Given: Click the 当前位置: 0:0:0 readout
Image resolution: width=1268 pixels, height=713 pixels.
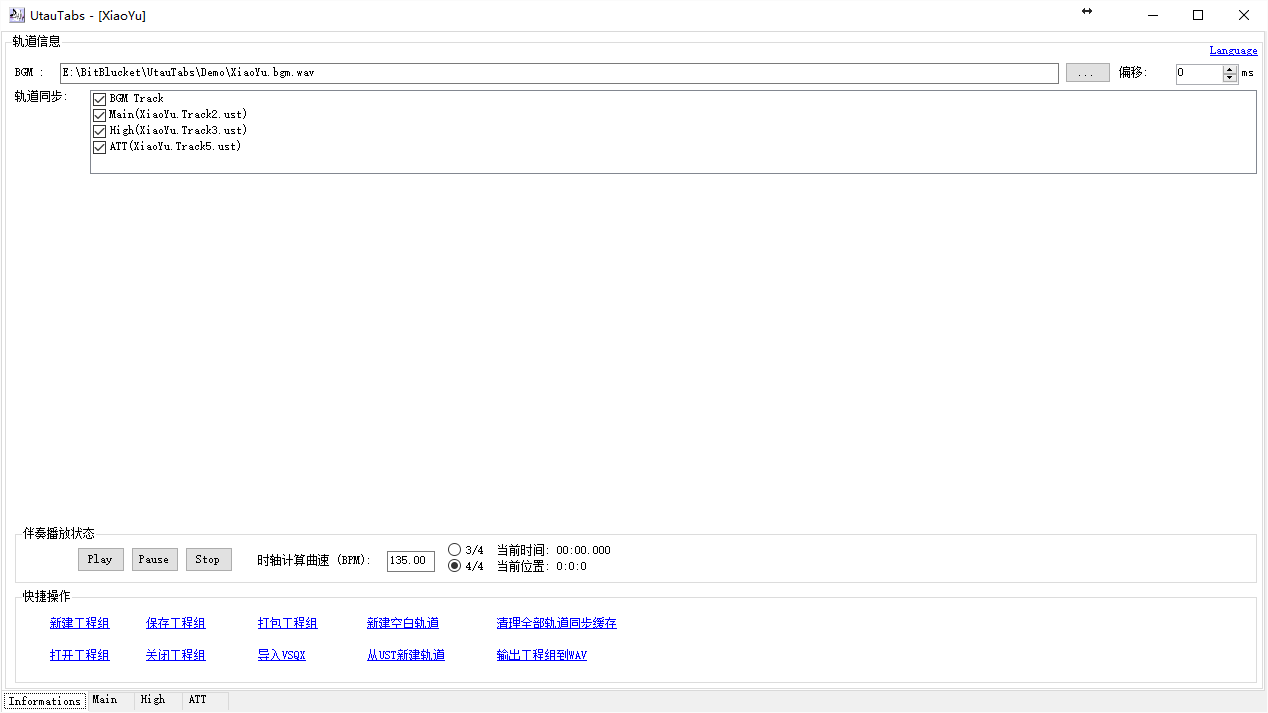Looking at the screenshot, I should pos(542,566).
